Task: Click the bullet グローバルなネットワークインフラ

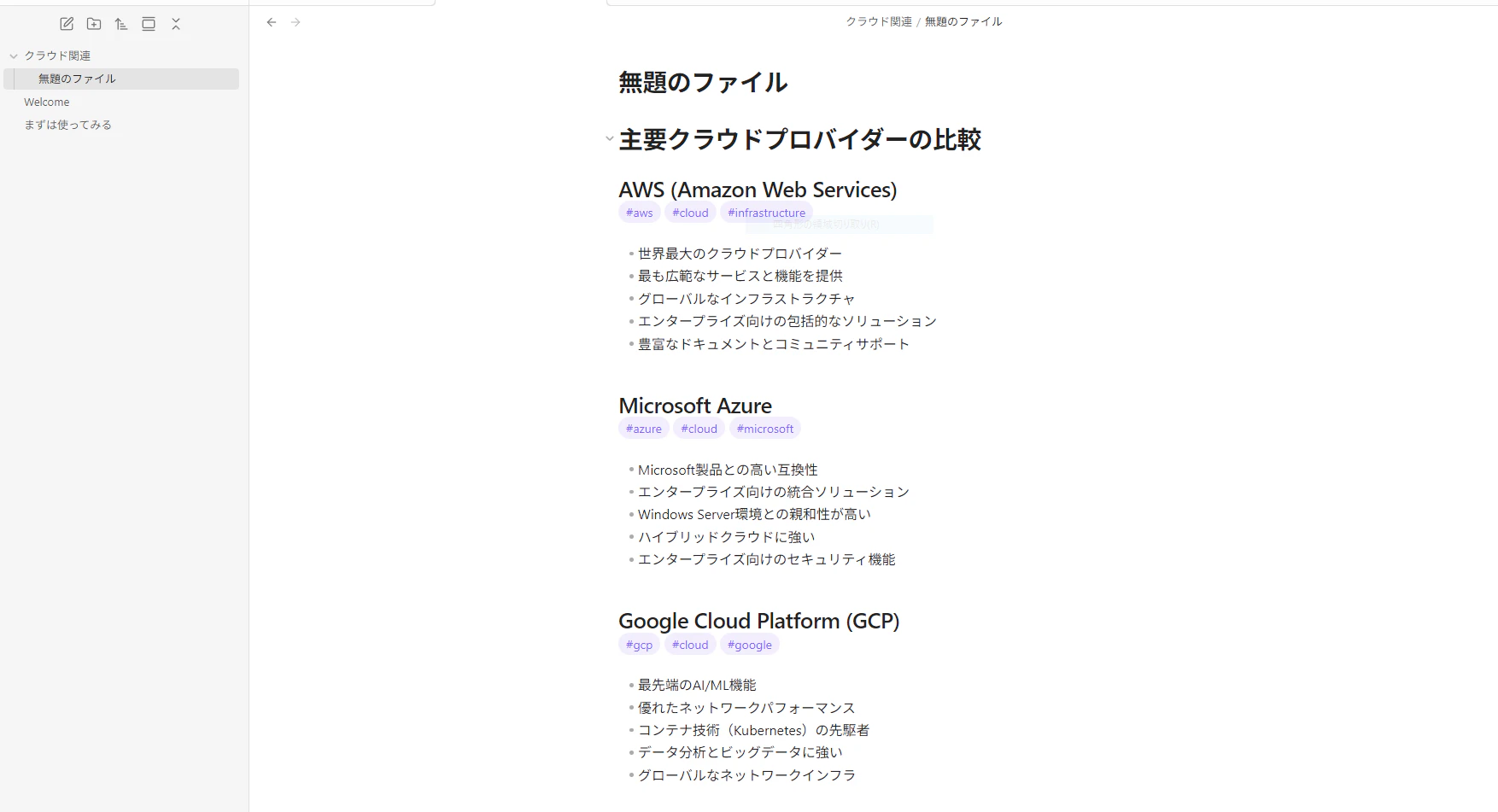Action: pyautogui.click(x=746, y=775)
